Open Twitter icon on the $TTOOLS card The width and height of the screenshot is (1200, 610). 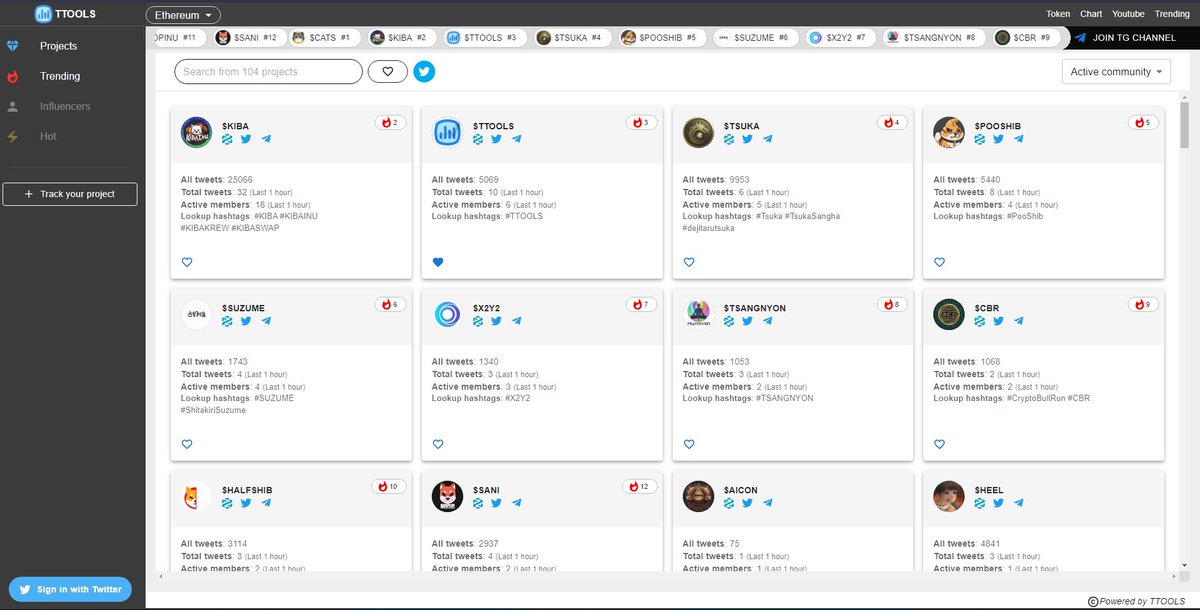coord(496,139)
